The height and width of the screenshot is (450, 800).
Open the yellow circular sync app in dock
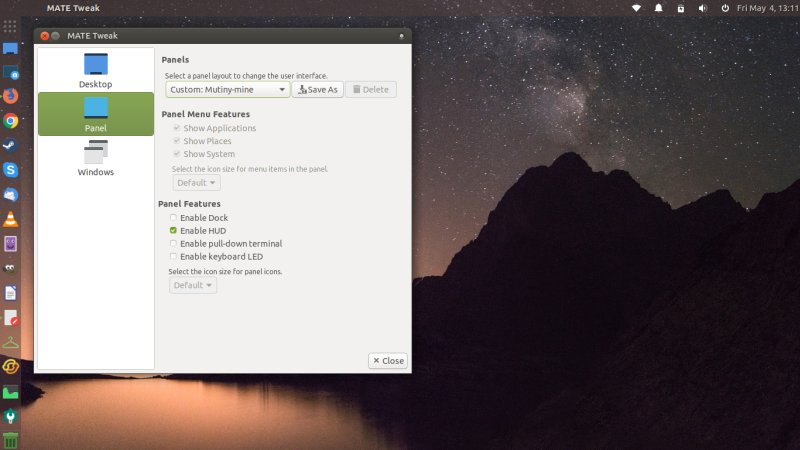click(x=10, y=366)
